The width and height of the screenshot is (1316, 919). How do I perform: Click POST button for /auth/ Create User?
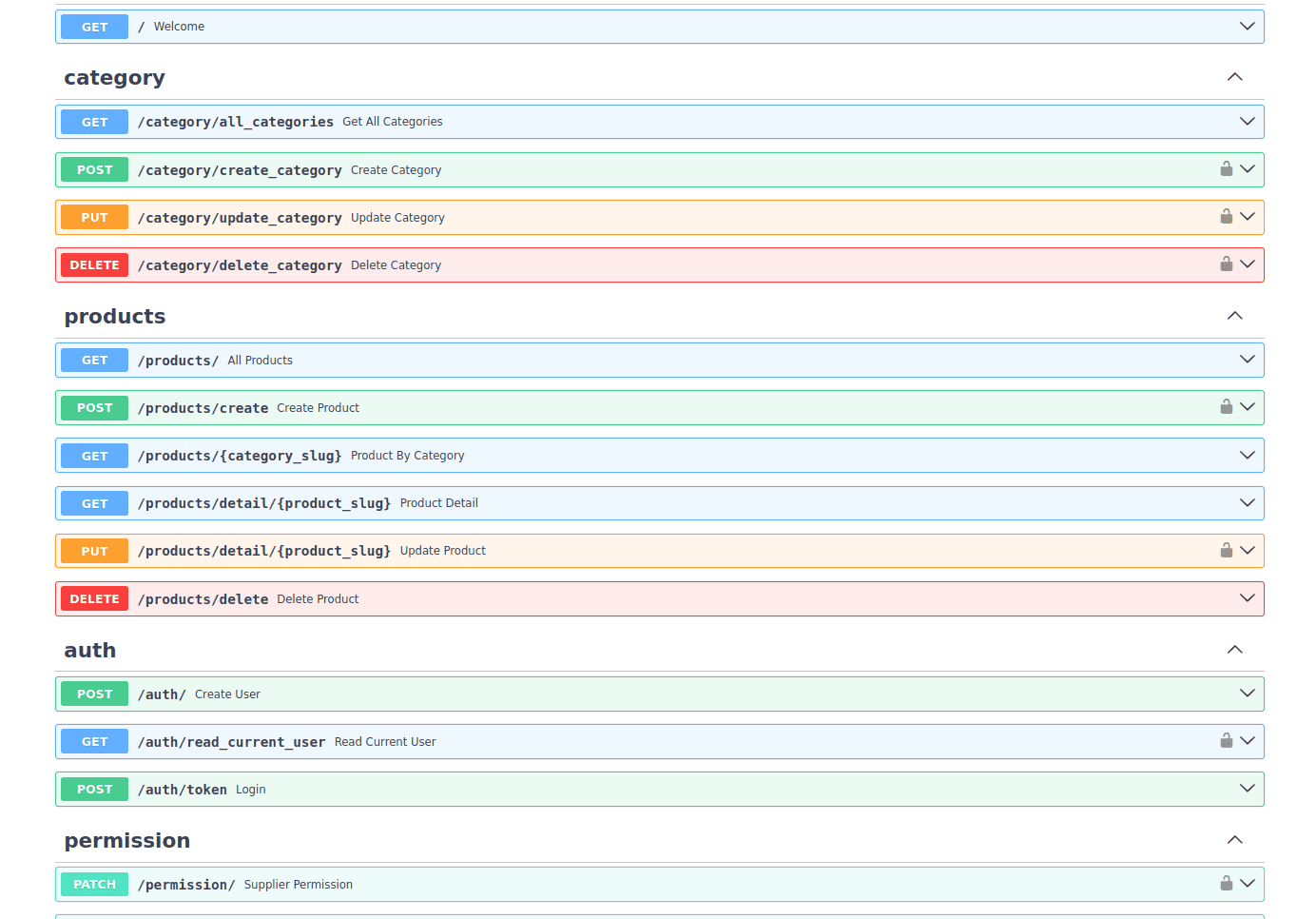tap(94, 694)
